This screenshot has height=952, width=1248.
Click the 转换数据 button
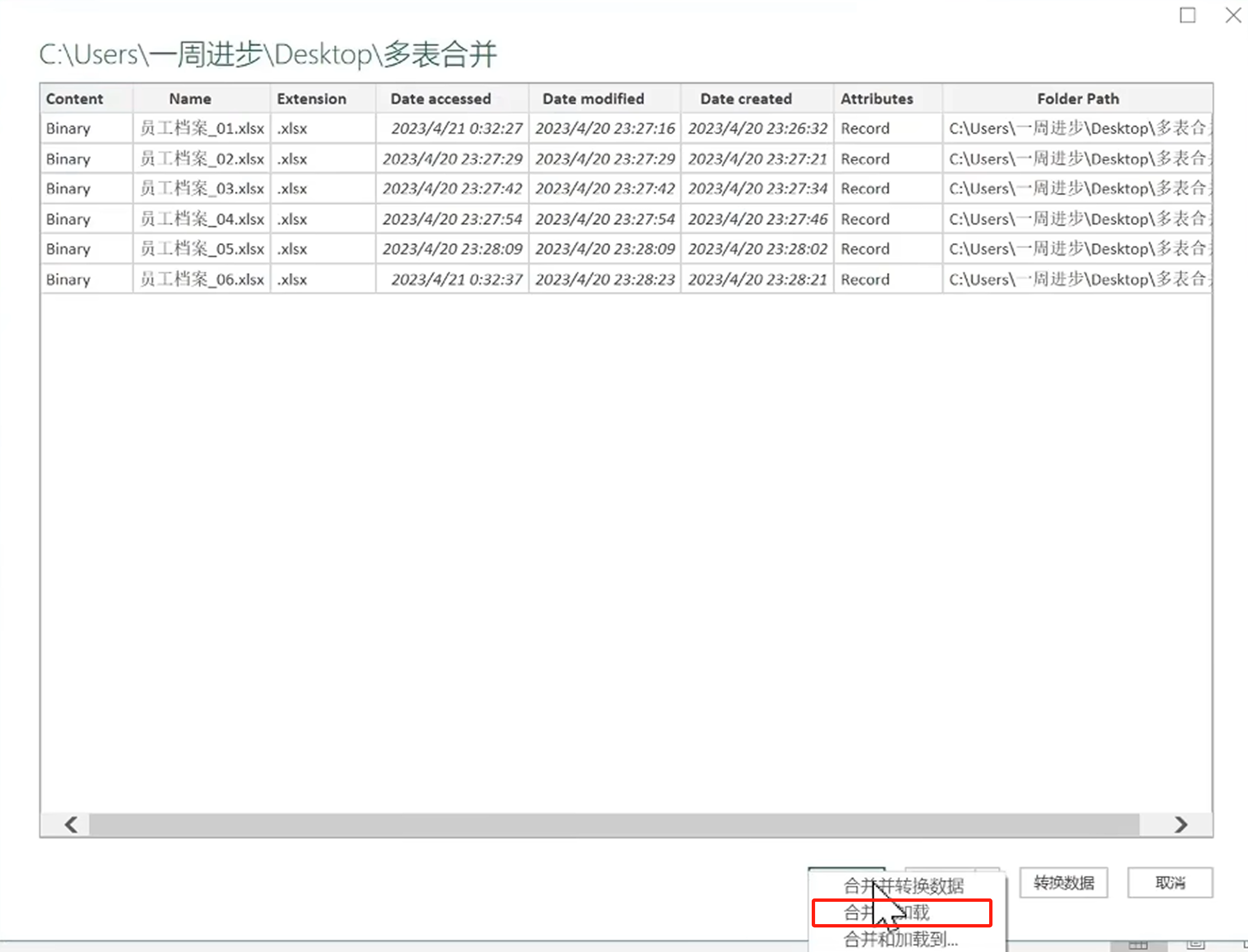pyautogui.click(x=1063, y=882)
